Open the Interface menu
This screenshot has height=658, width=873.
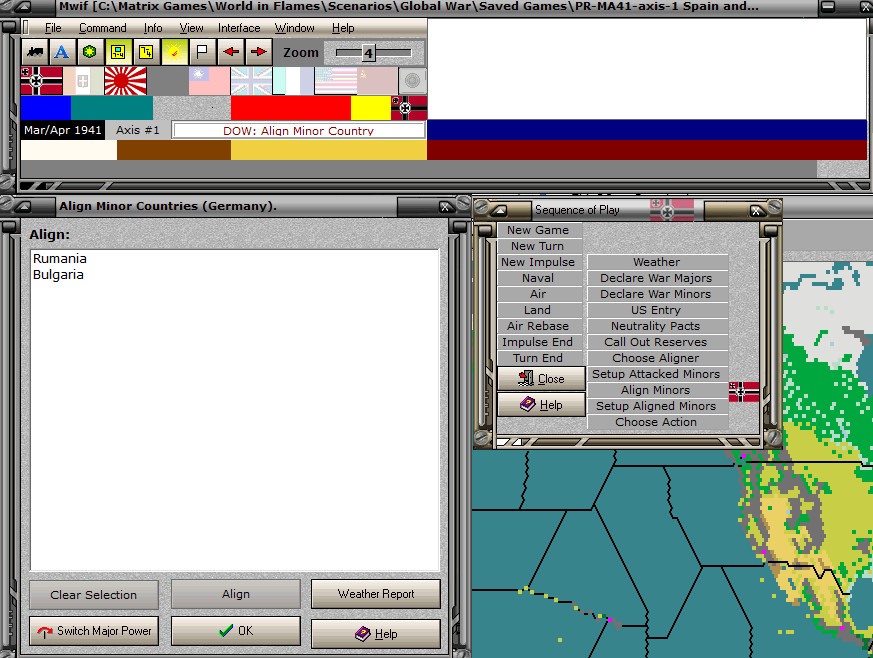(x=239, y=28)
